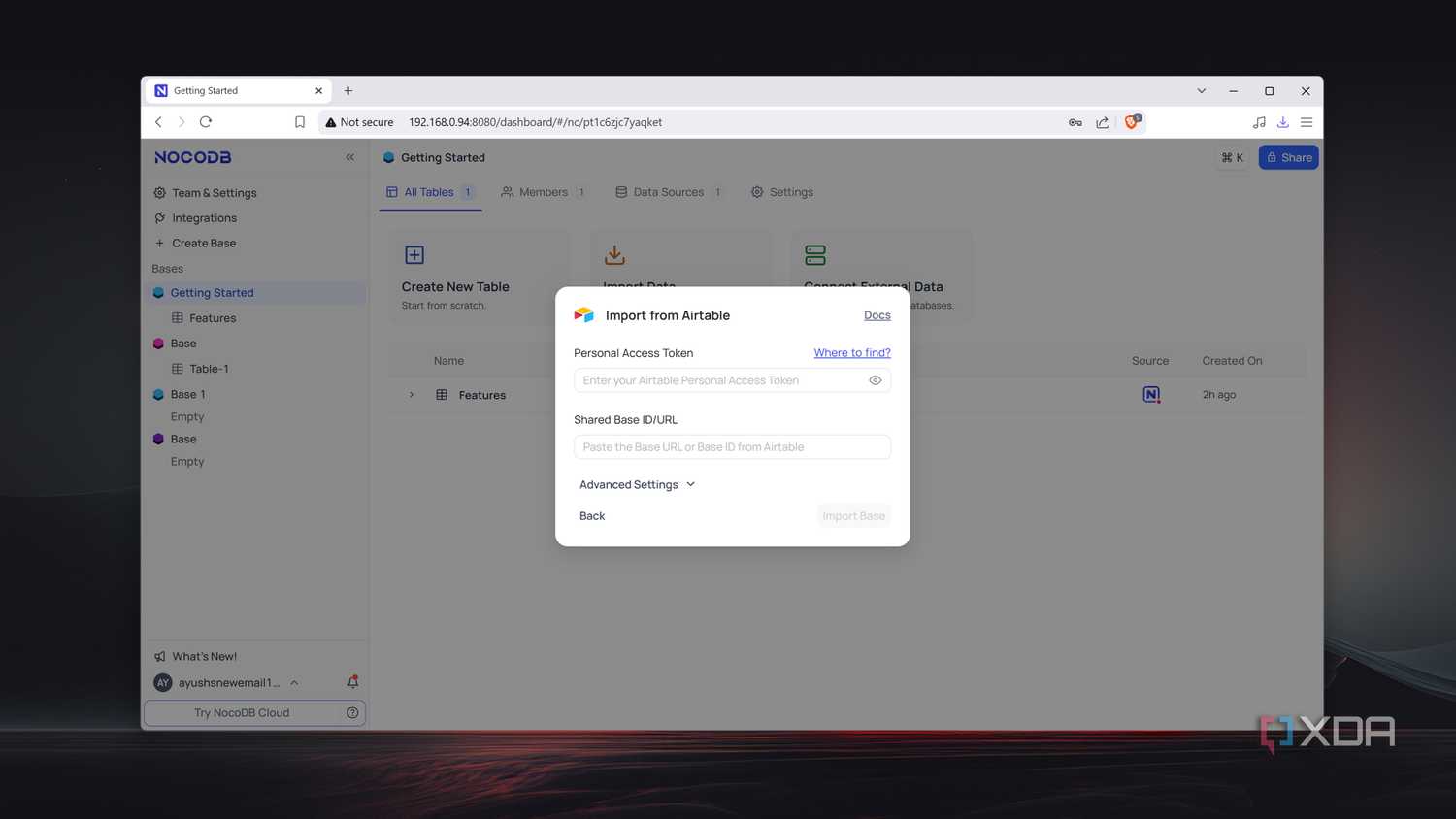Open the Docs link in import dialog
Screen dimensions: 1456x819
coord(877,315)
